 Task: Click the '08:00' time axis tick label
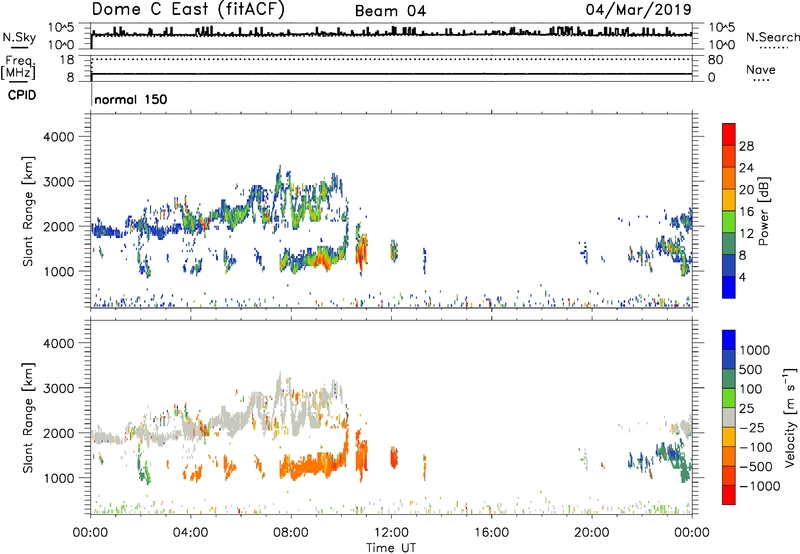coord(291,533)
